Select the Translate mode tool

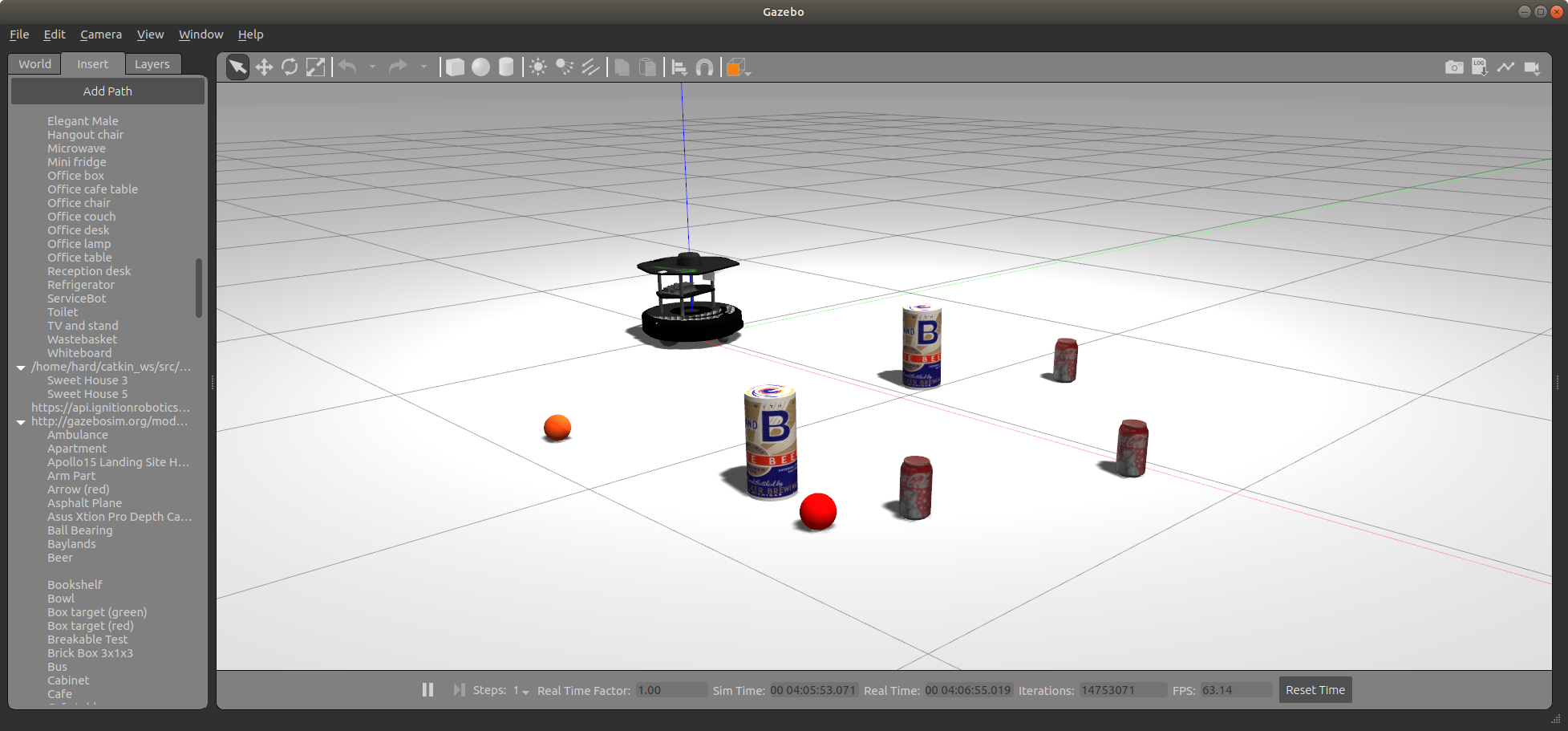pos(264,67)
